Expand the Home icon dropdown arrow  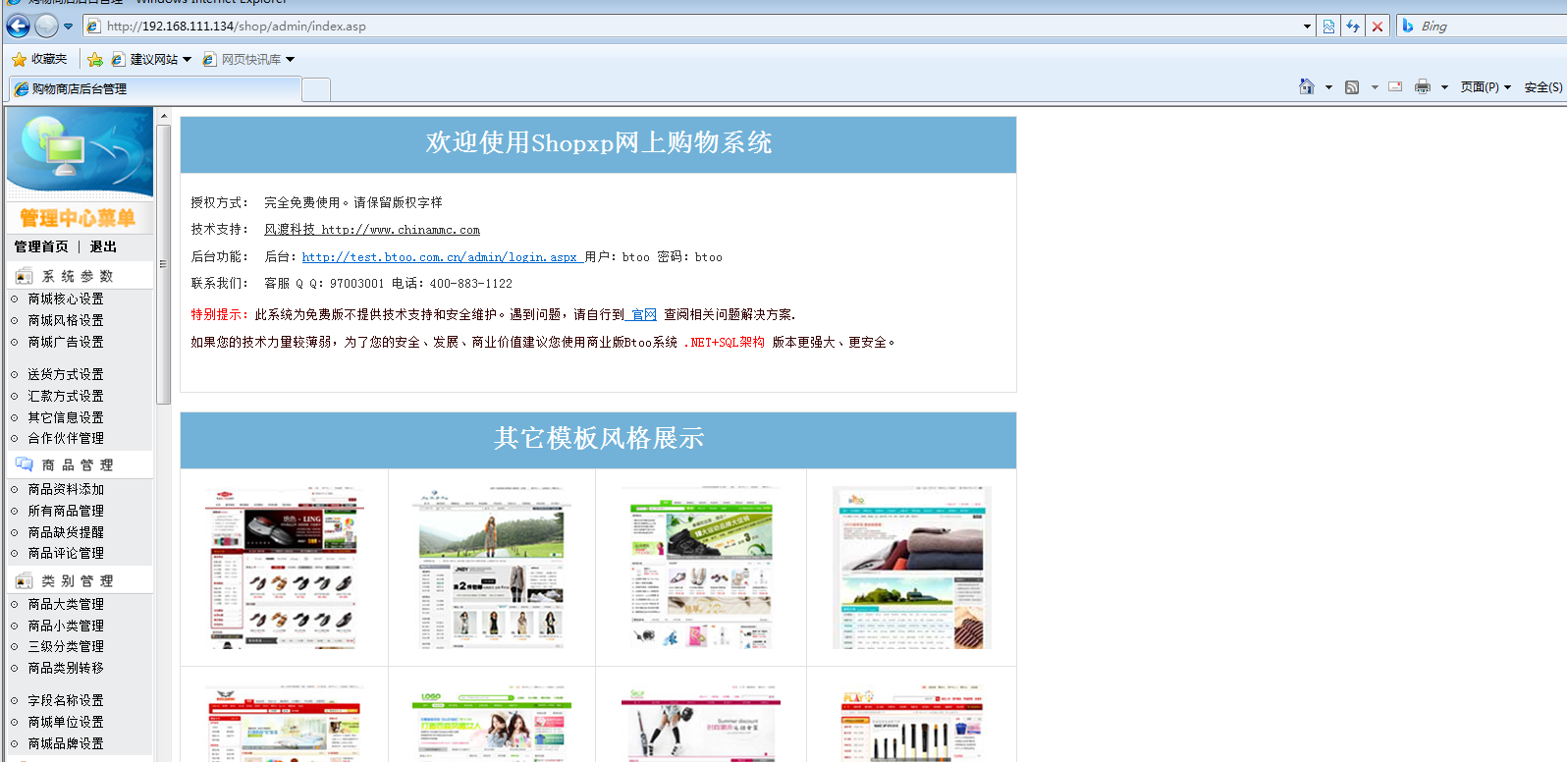pyautogui.click(x=1328, y=87)
